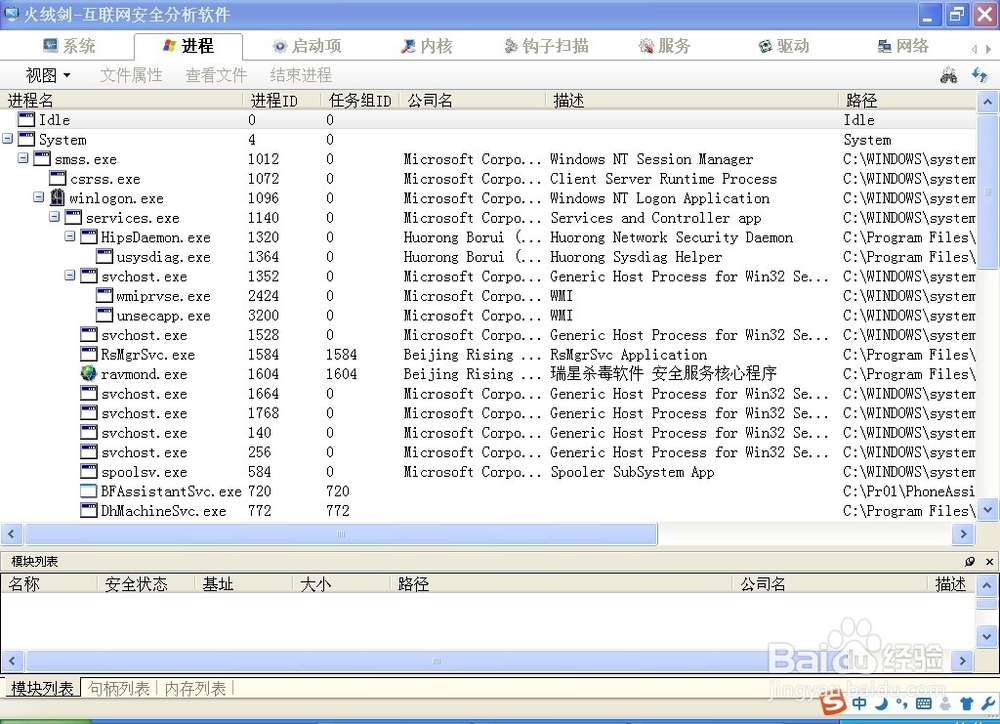Switch to the 钩子扫描 tab
Viewport: 1000px width, 724px height.
(x=546, y=46)
